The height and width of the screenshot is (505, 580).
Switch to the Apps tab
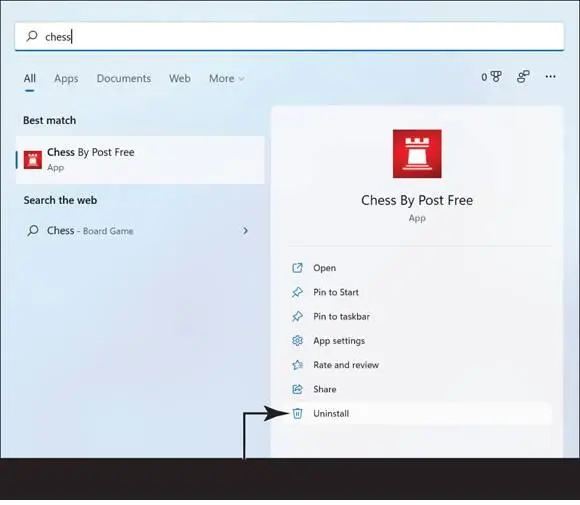click(x=66, y=79)
